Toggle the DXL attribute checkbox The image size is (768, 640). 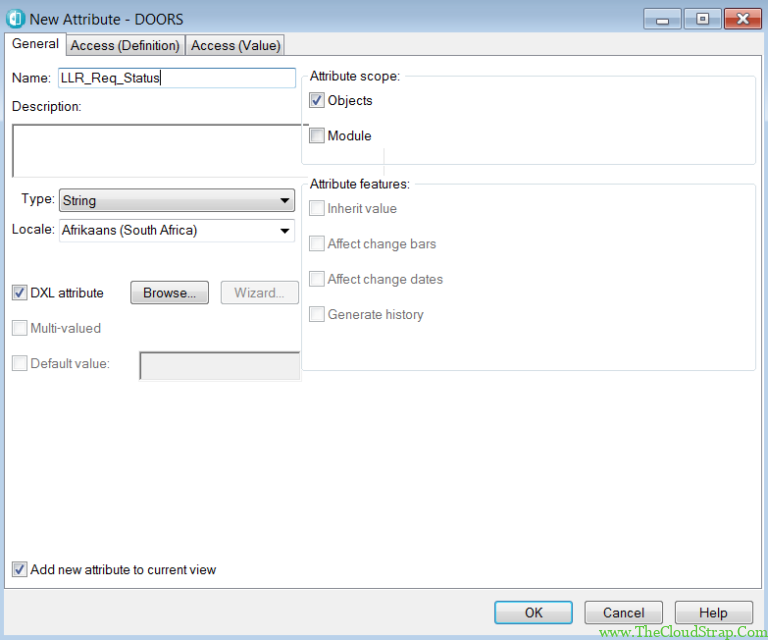coord(19,293)
